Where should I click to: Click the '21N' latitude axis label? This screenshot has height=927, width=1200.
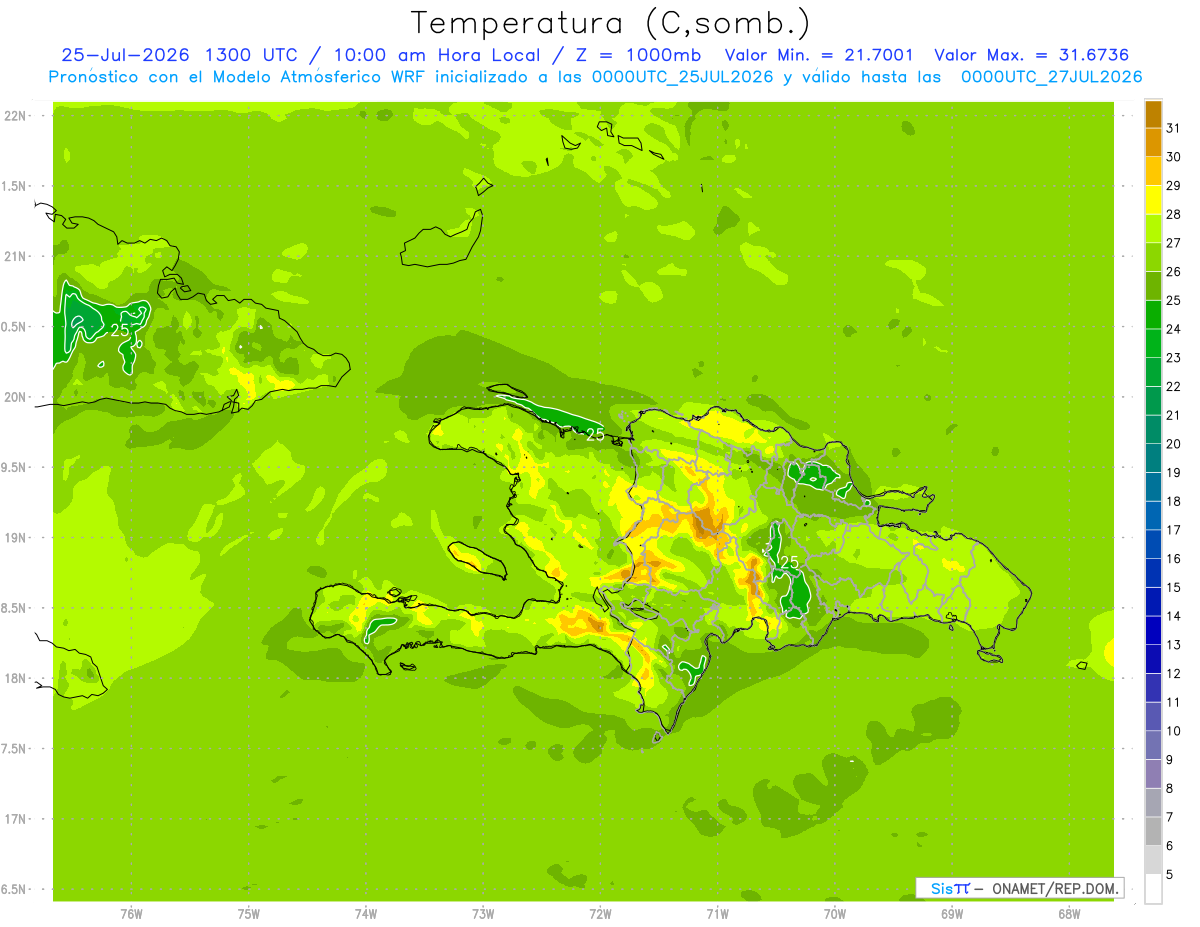tap(17, 256)
